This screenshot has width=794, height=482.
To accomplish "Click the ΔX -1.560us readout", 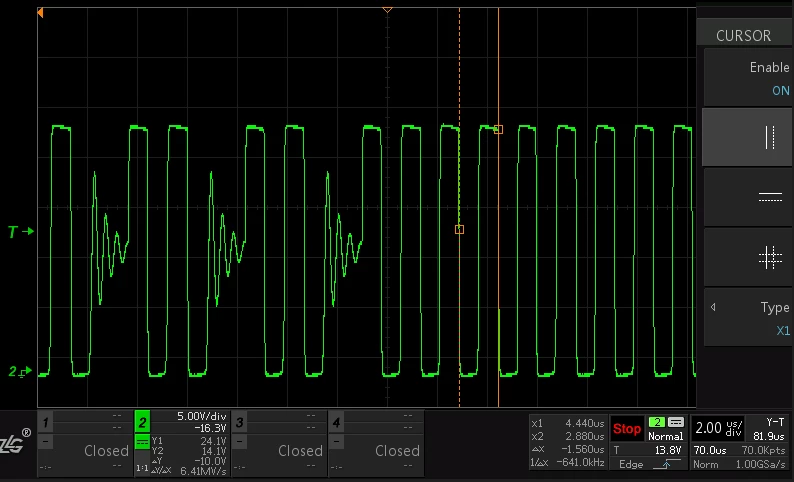I will (568, 449).
